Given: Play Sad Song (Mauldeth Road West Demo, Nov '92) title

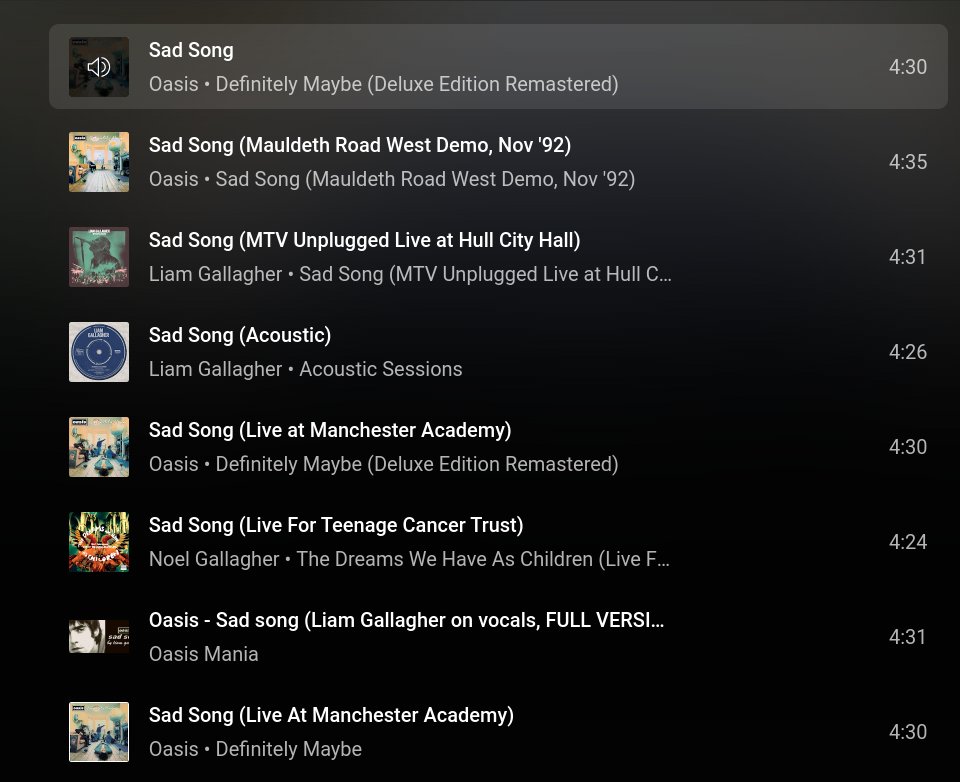Looking at the screenshot, I should pos(360,145).
